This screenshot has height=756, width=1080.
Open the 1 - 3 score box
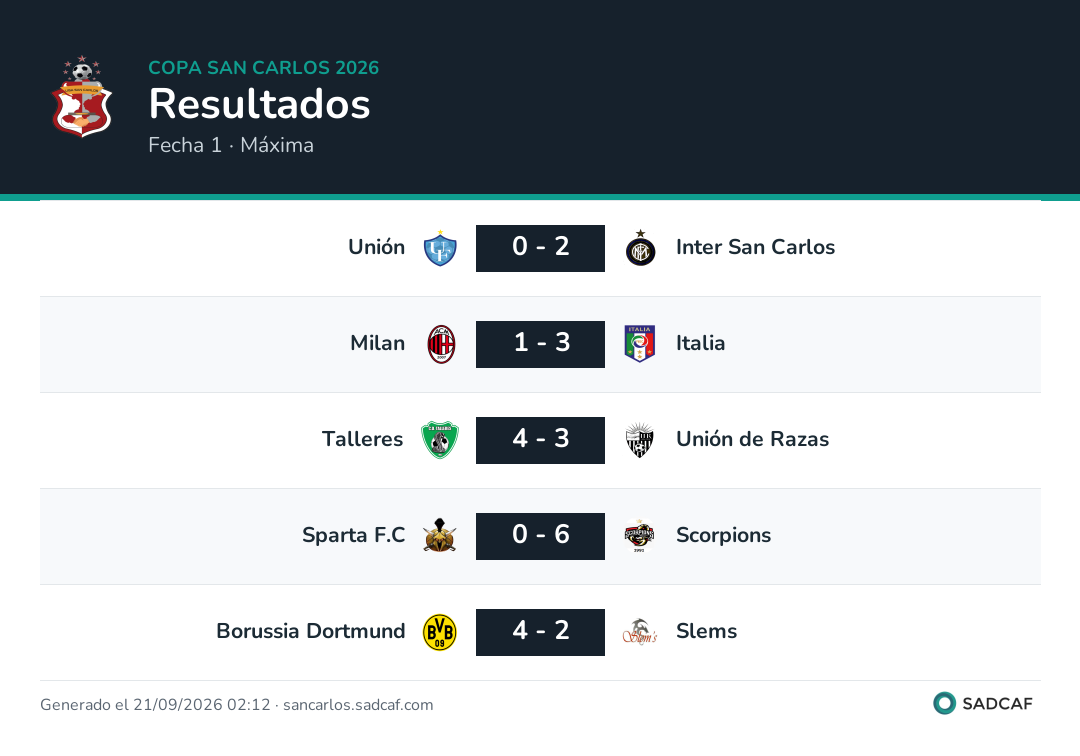pyautogui.click(x=541, y=344)
